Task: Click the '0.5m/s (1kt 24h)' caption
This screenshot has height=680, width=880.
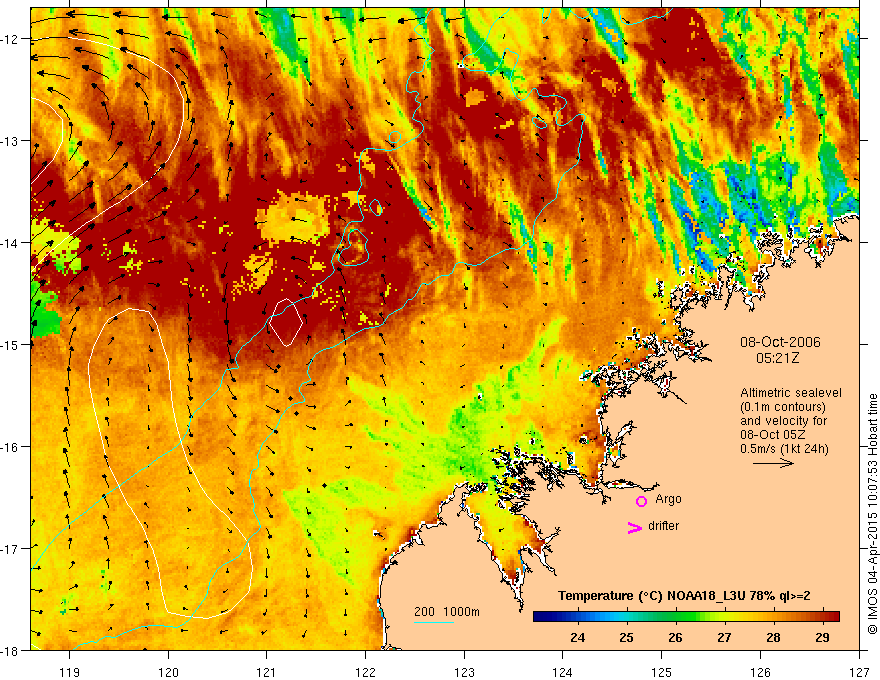Action: (785, 449)
